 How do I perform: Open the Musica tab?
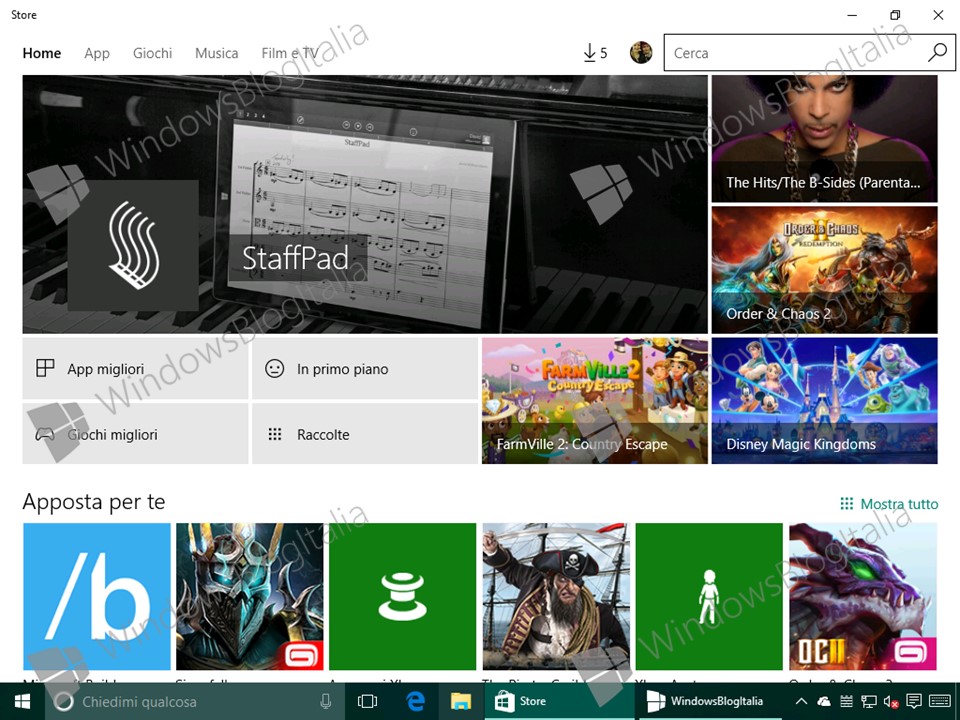217,53
